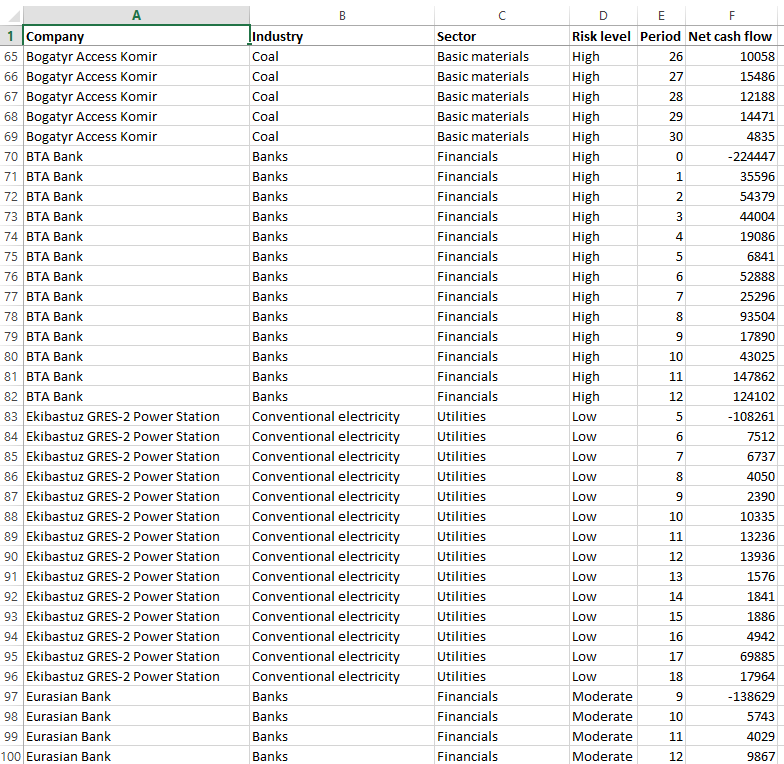This screenshot has width=784, height=764.
Task: Select column D header
Action: click(604, 16)
